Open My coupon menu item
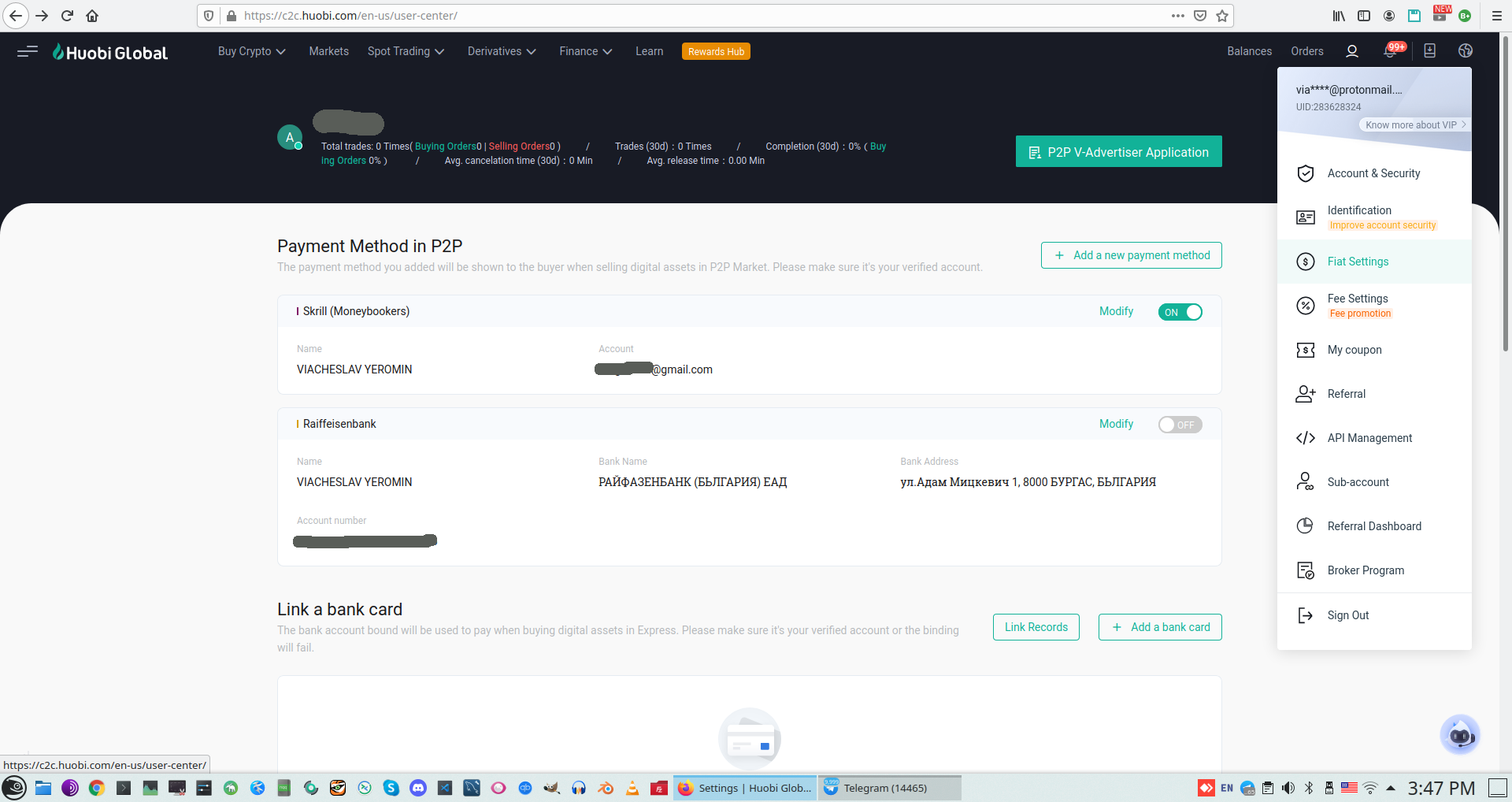 pos(1374,350)
